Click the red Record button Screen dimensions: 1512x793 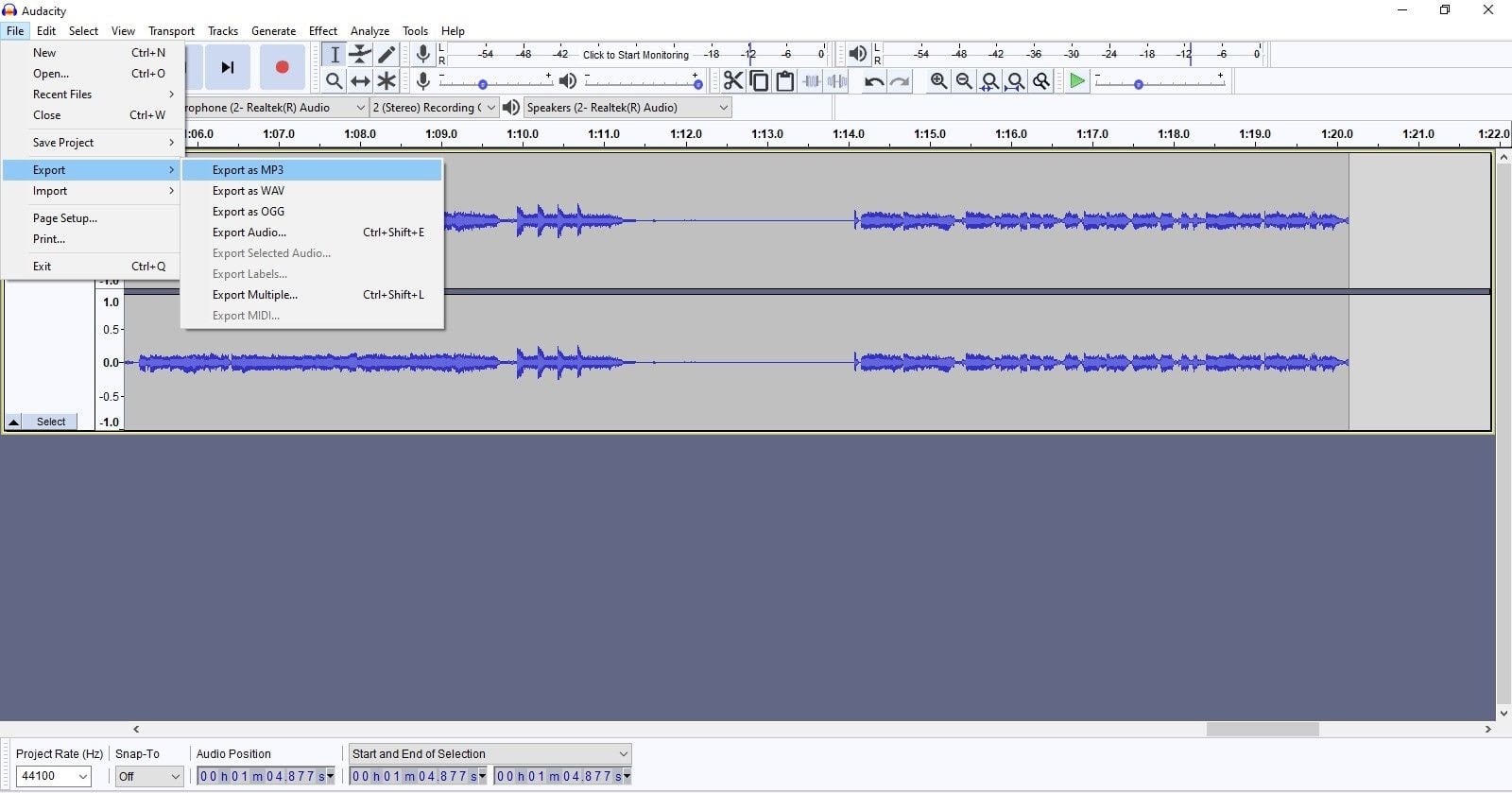point(282,67)
